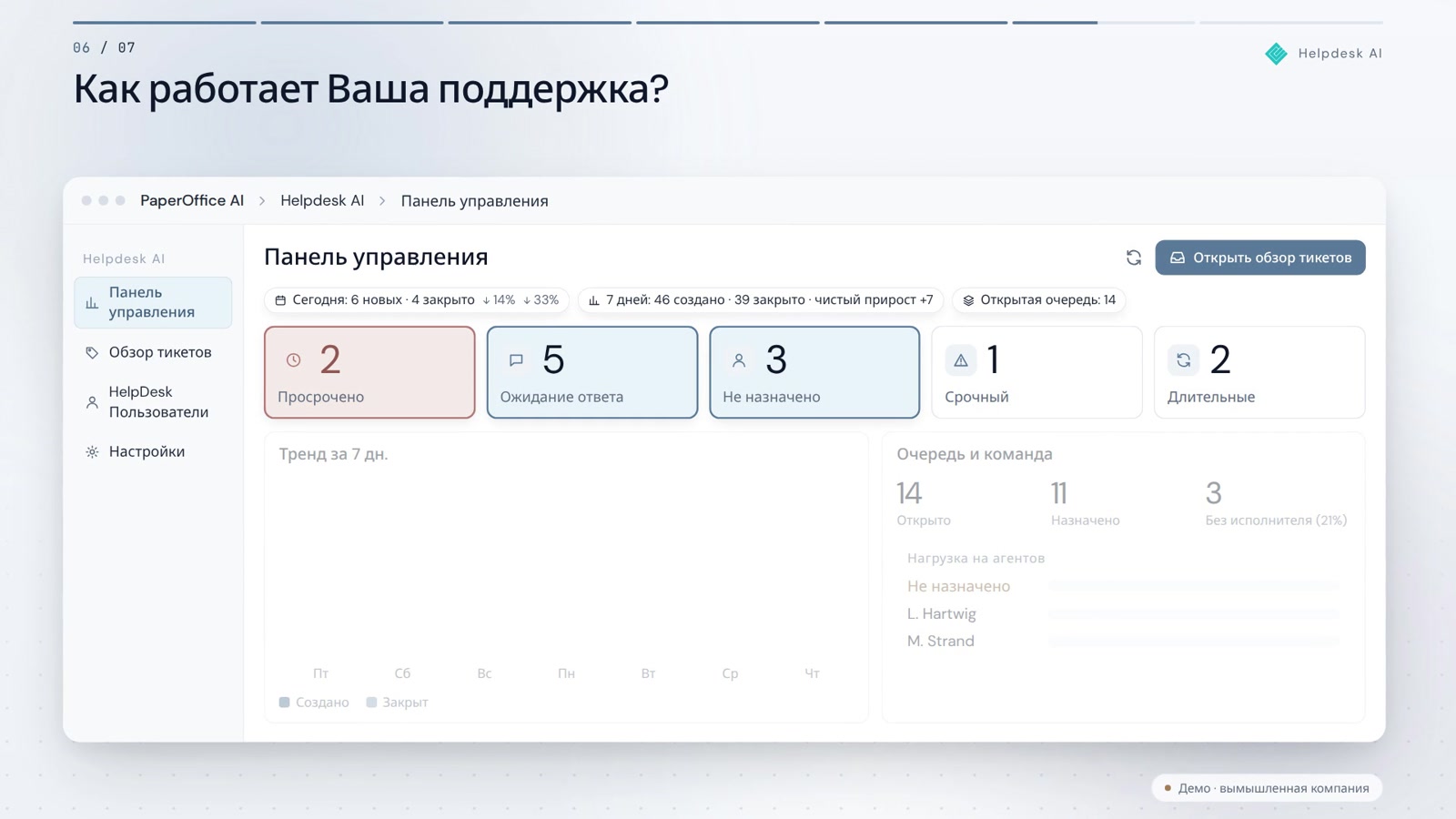1456x819 pixels.
Task: Click the bar chart icon next to 'Панель управления' in the sidebar
Action: tap(92, 303)
